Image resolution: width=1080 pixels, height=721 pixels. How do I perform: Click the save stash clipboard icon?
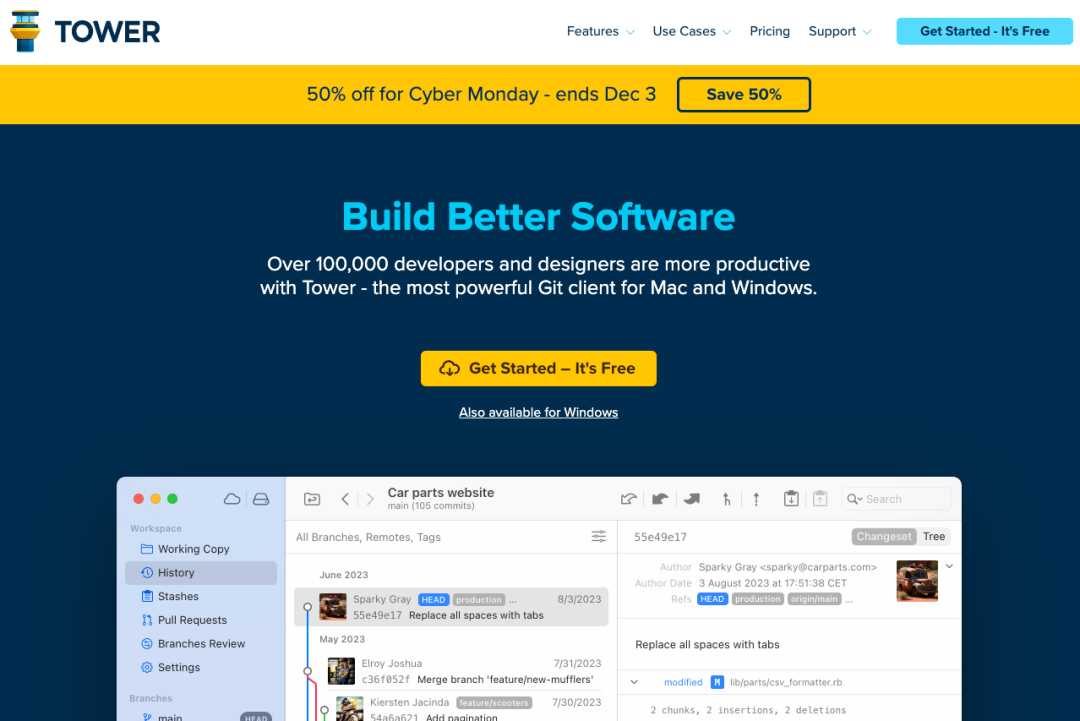[x=791, y=498]
